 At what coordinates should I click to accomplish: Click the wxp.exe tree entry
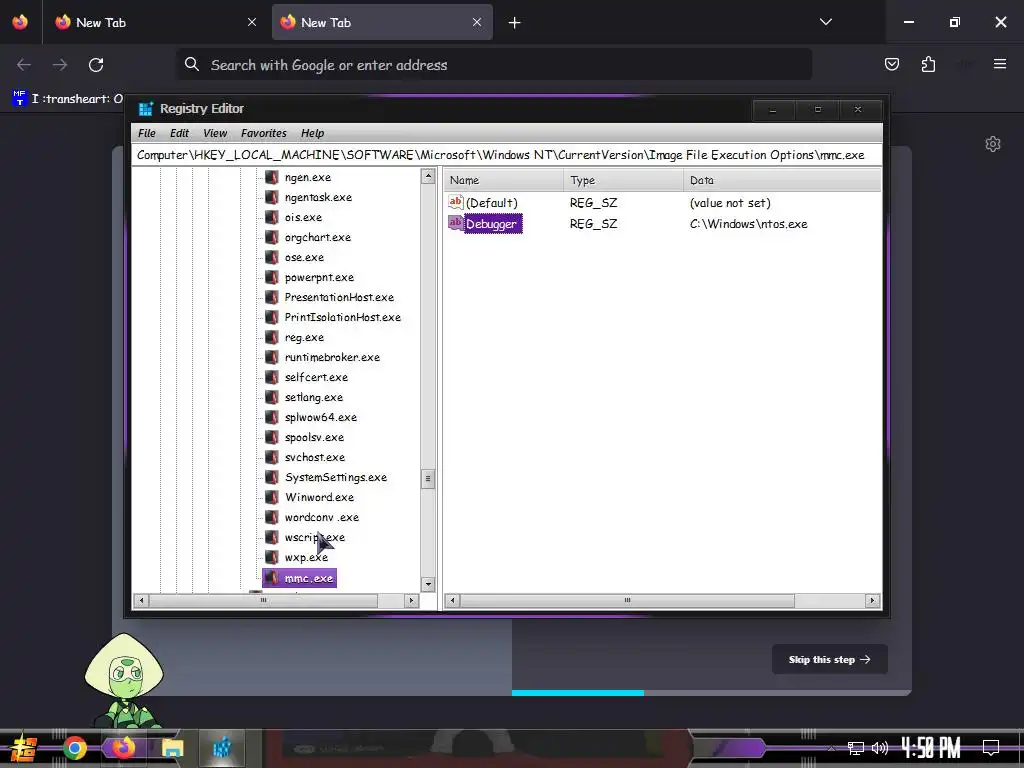(306, 557)
